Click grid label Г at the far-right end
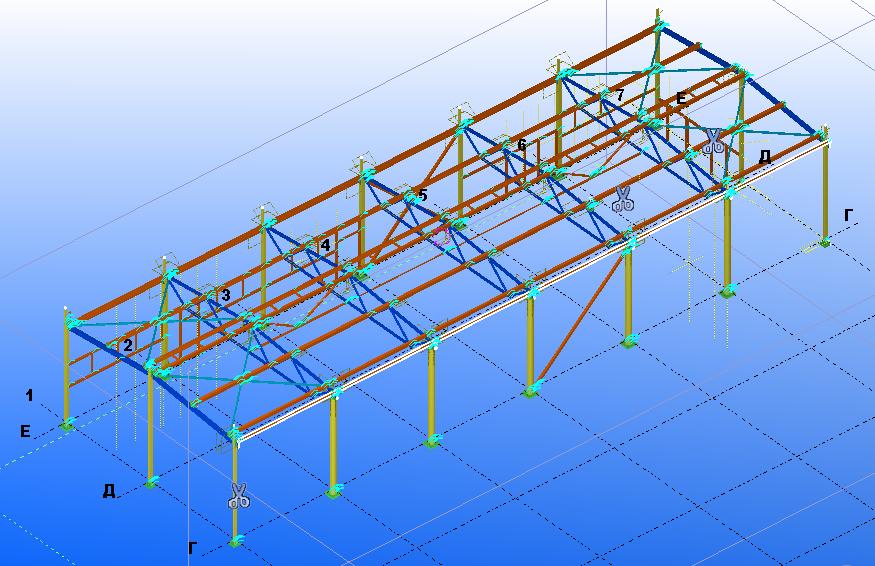875x566 pixels. [848, 214]
